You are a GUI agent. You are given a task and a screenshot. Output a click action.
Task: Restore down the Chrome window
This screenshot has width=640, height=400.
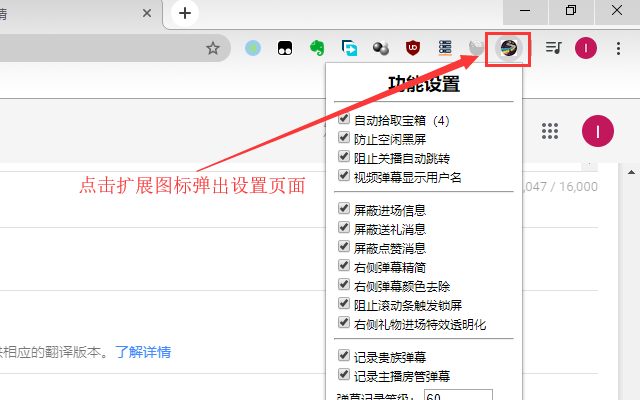[571, 11]
